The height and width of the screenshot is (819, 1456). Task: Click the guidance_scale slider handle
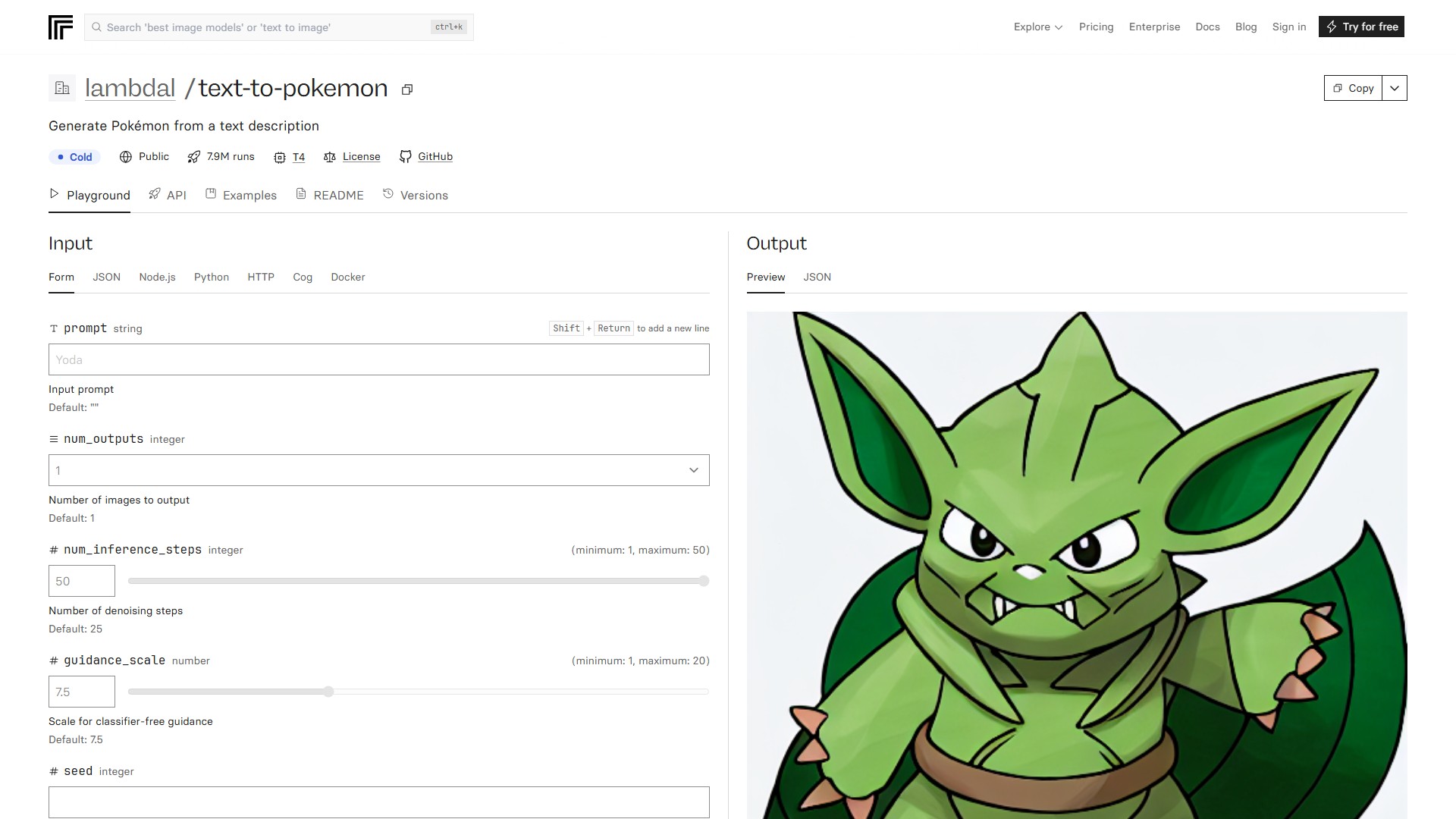pos(328,692)
